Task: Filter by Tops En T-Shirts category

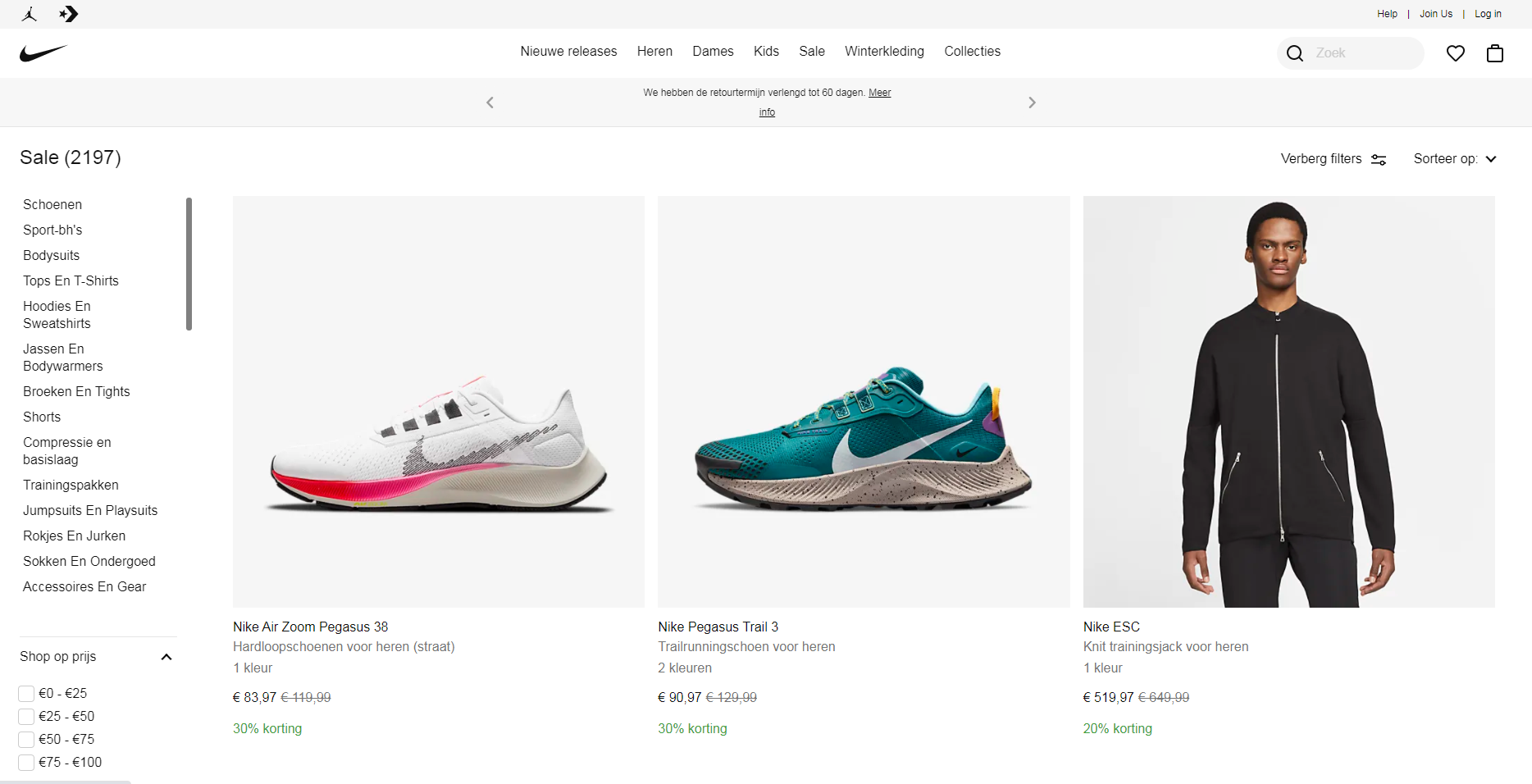Action: tap(71, 281)
